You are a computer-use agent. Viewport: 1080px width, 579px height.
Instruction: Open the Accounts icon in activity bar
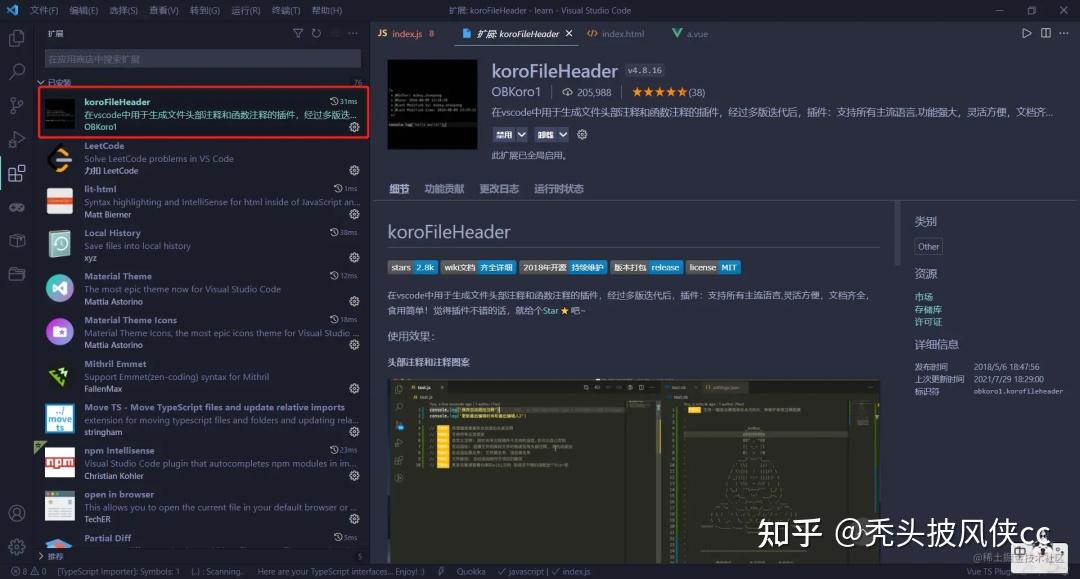tap(17, 513)
